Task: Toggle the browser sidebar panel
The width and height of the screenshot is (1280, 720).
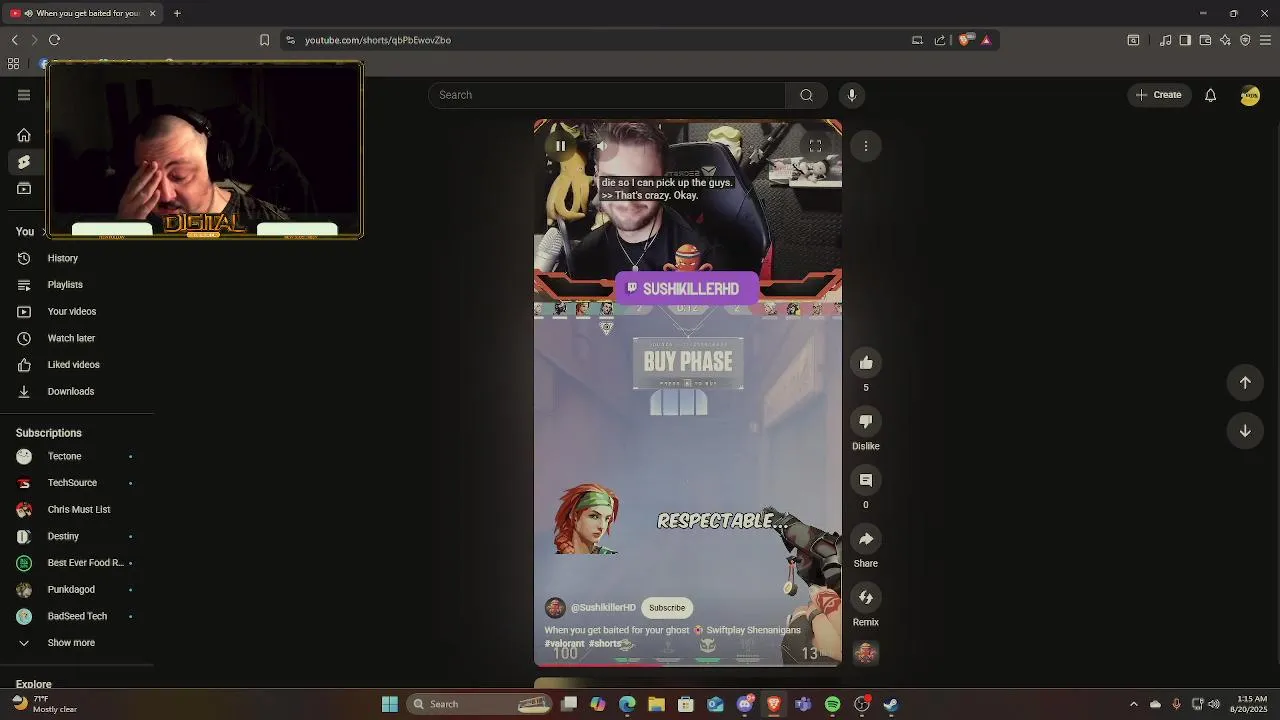Action: (x=1185, y=40)
